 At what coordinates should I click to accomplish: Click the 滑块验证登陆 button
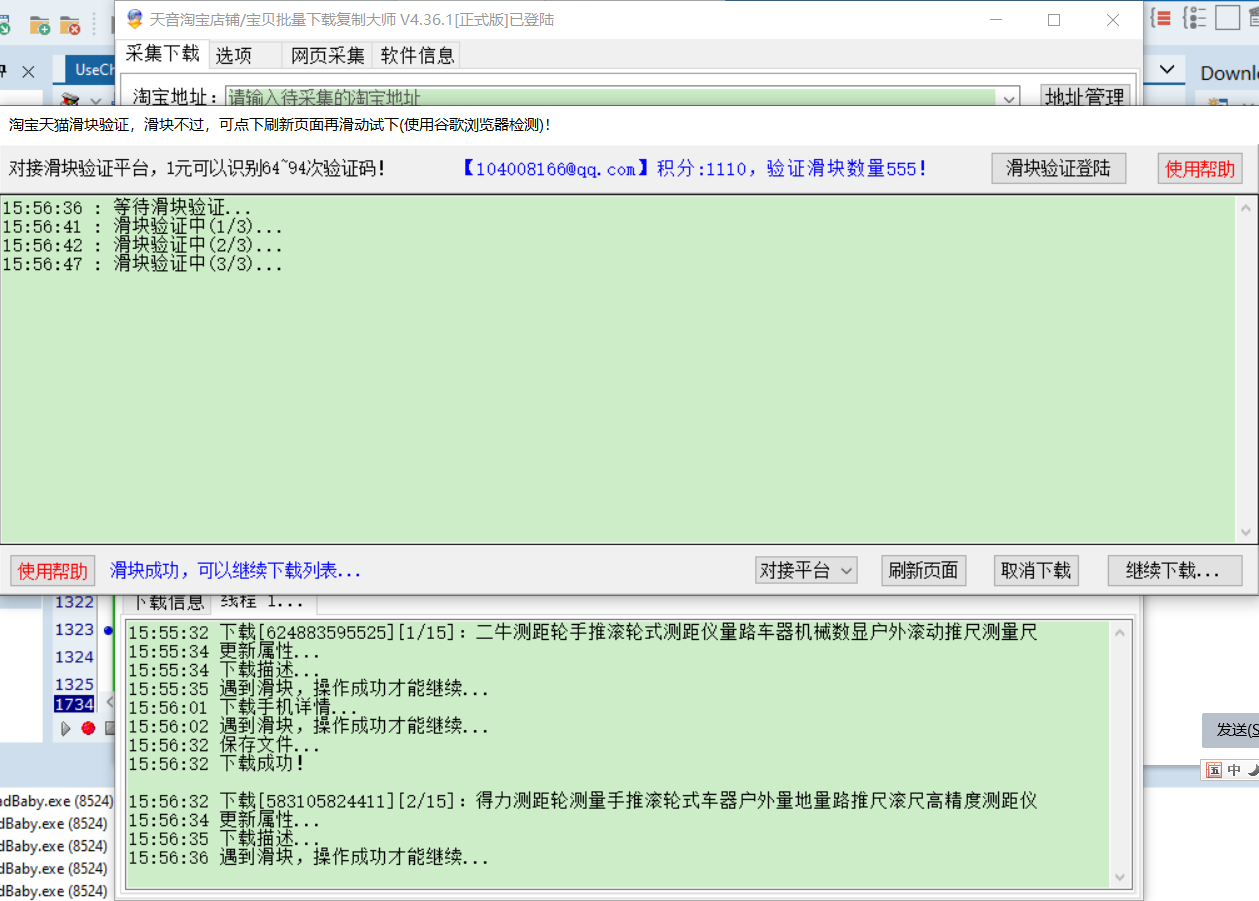pos(1058,168)
